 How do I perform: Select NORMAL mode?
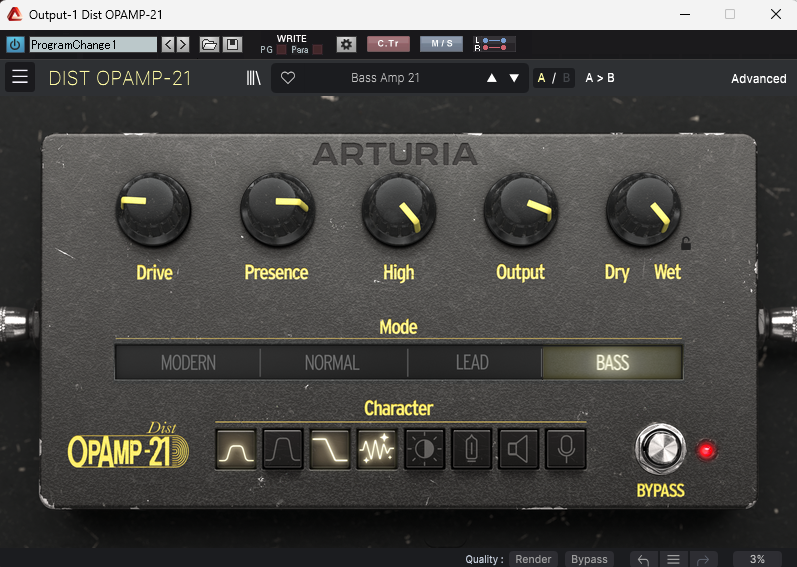click(x=332, y=362)
